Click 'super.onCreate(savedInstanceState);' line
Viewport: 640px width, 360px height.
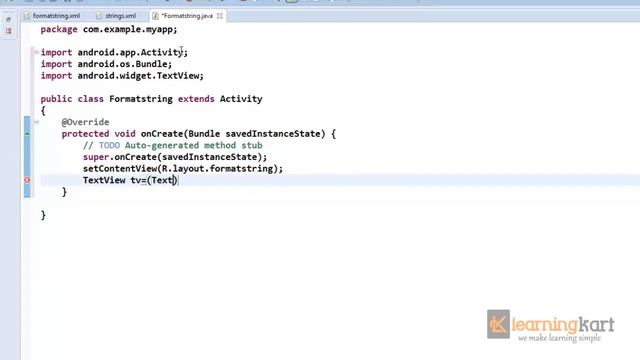pyautogui.click(x=175, y=157)
